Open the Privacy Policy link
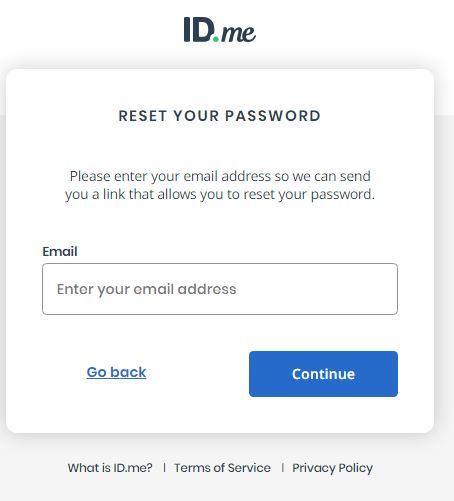Screen dimensions: 454x501 [x=332, y=468]
